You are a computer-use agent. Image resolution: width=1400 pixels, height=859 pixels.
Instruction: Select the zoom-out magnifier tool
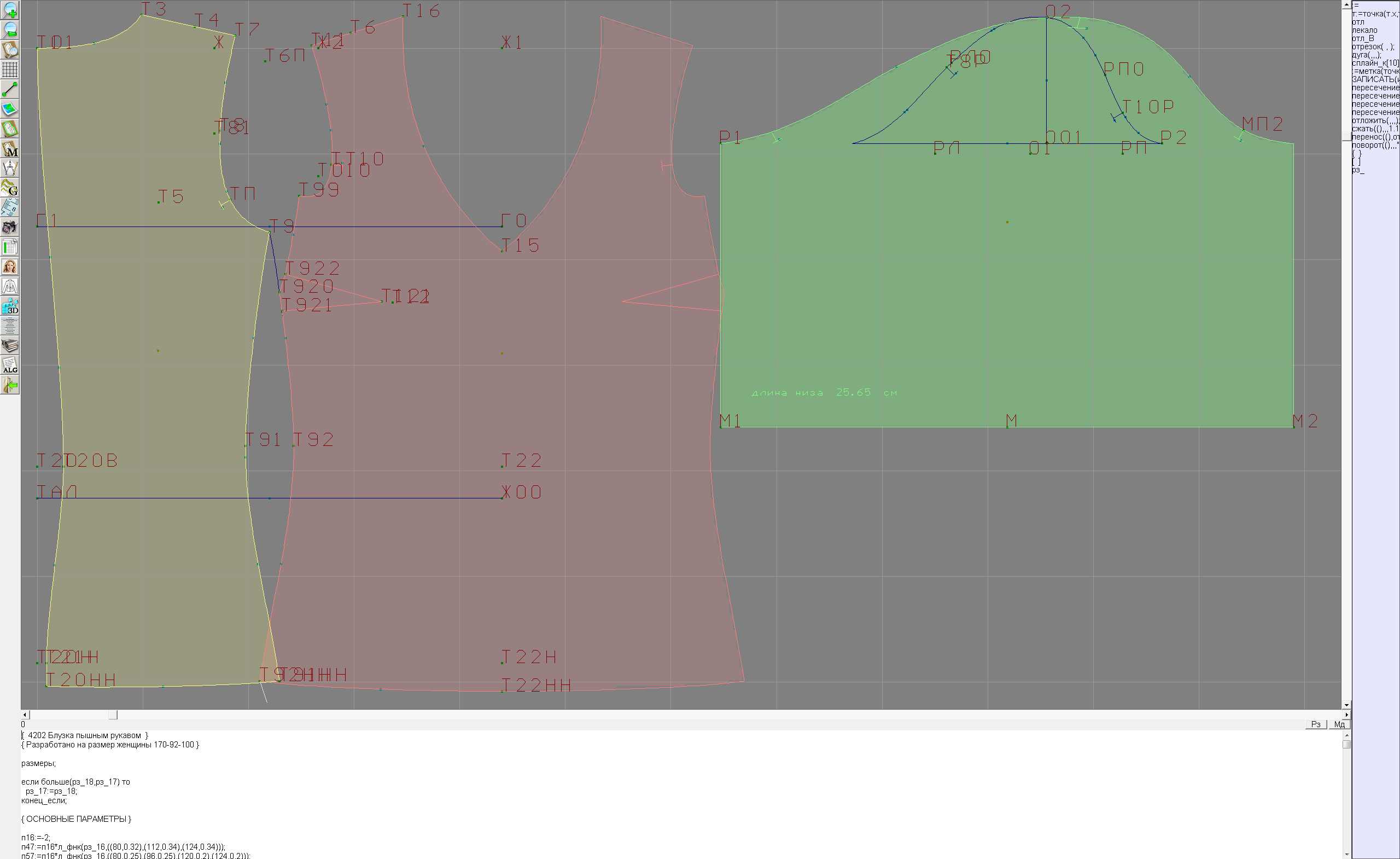coord(10,30)
